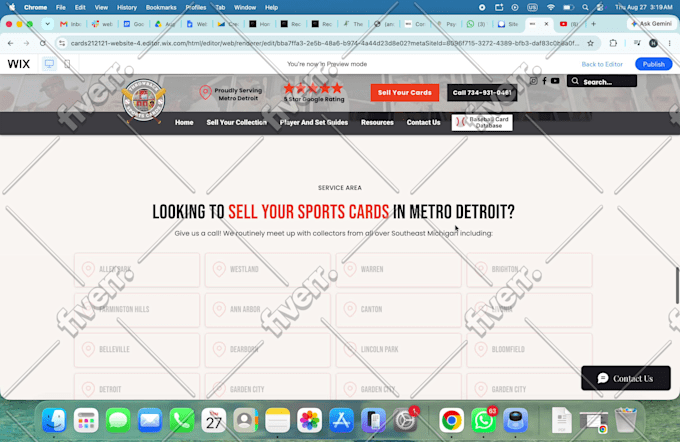Viewport: 680px width, 442px height.
Task: Open Chrome three-dot menu
Action: click(670, 43)
